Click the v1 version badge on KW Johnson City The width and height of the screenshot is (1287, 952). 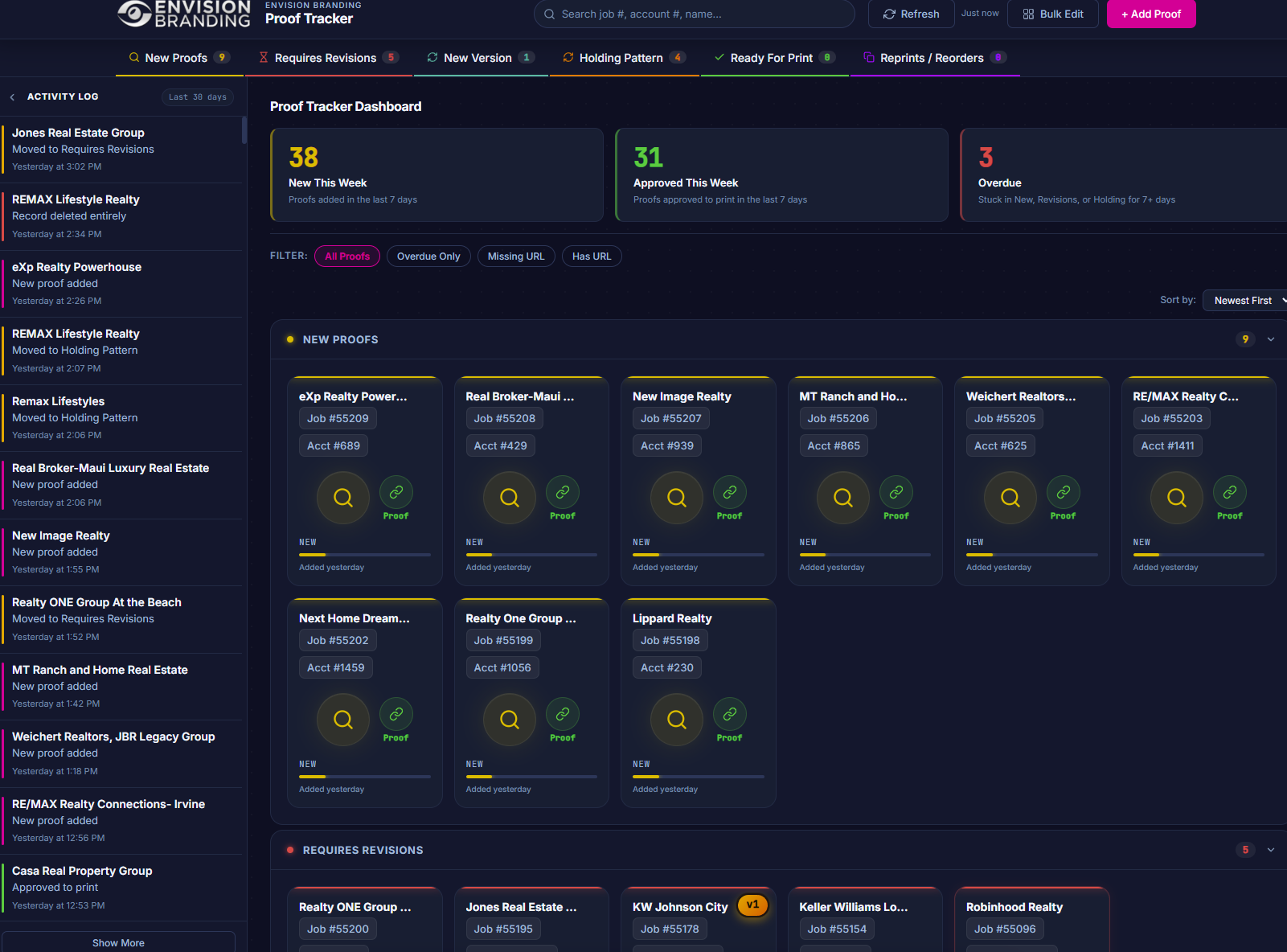click(x=752, y=905)
